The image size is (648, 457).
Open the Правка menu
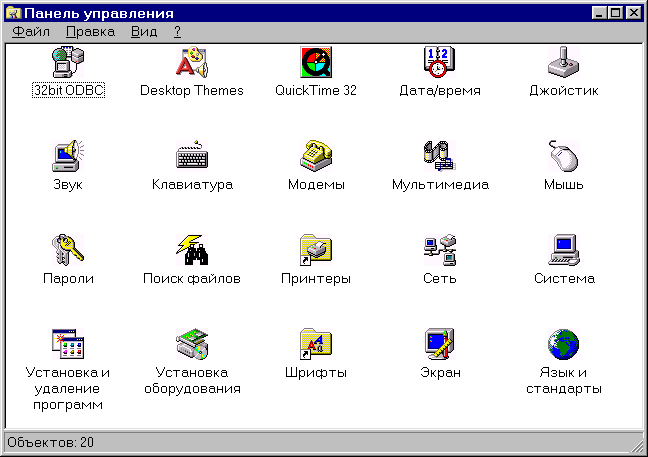coord(91,32)
